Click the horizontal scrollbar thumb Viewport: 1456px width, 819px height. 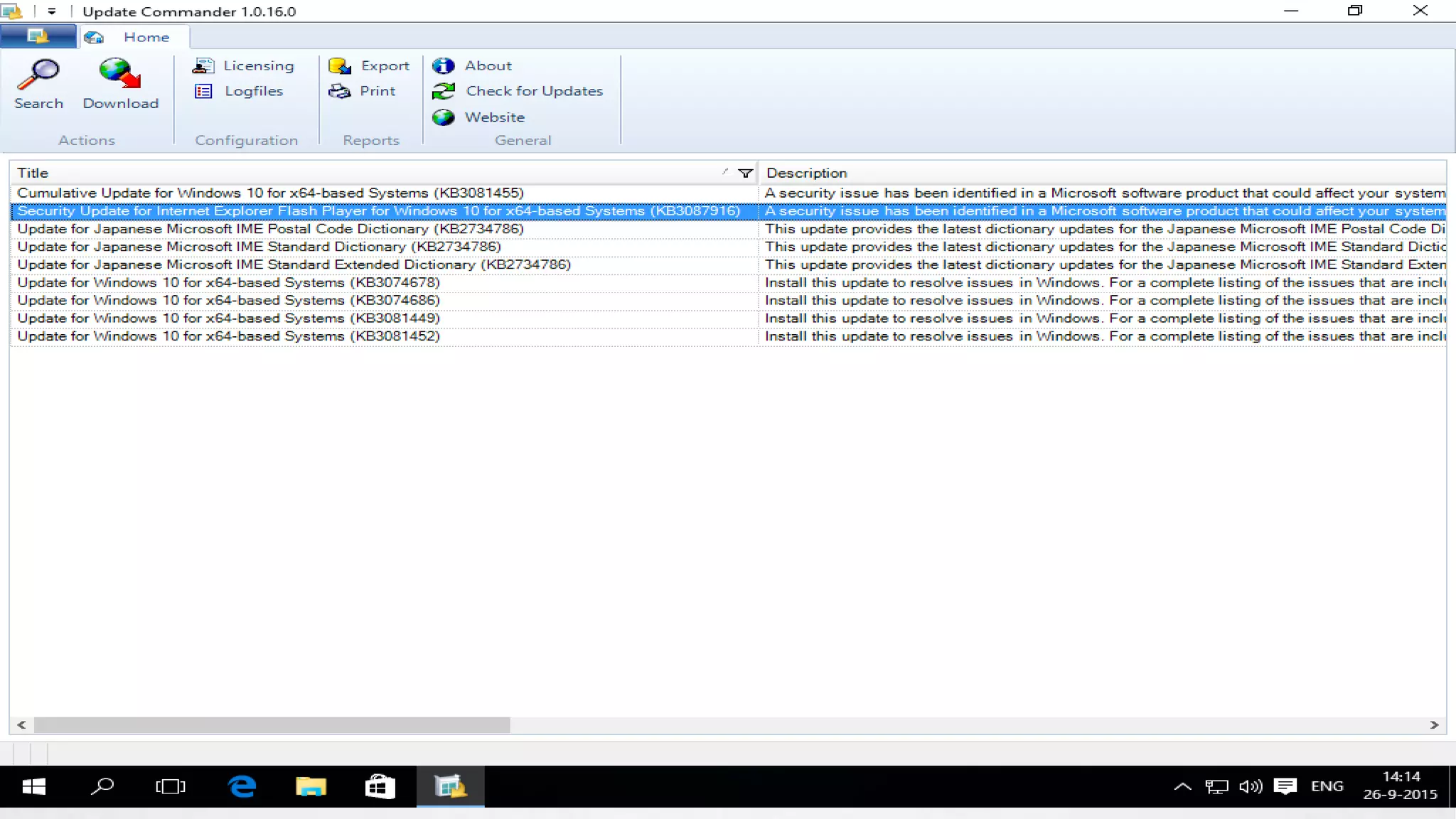point(272,724)
